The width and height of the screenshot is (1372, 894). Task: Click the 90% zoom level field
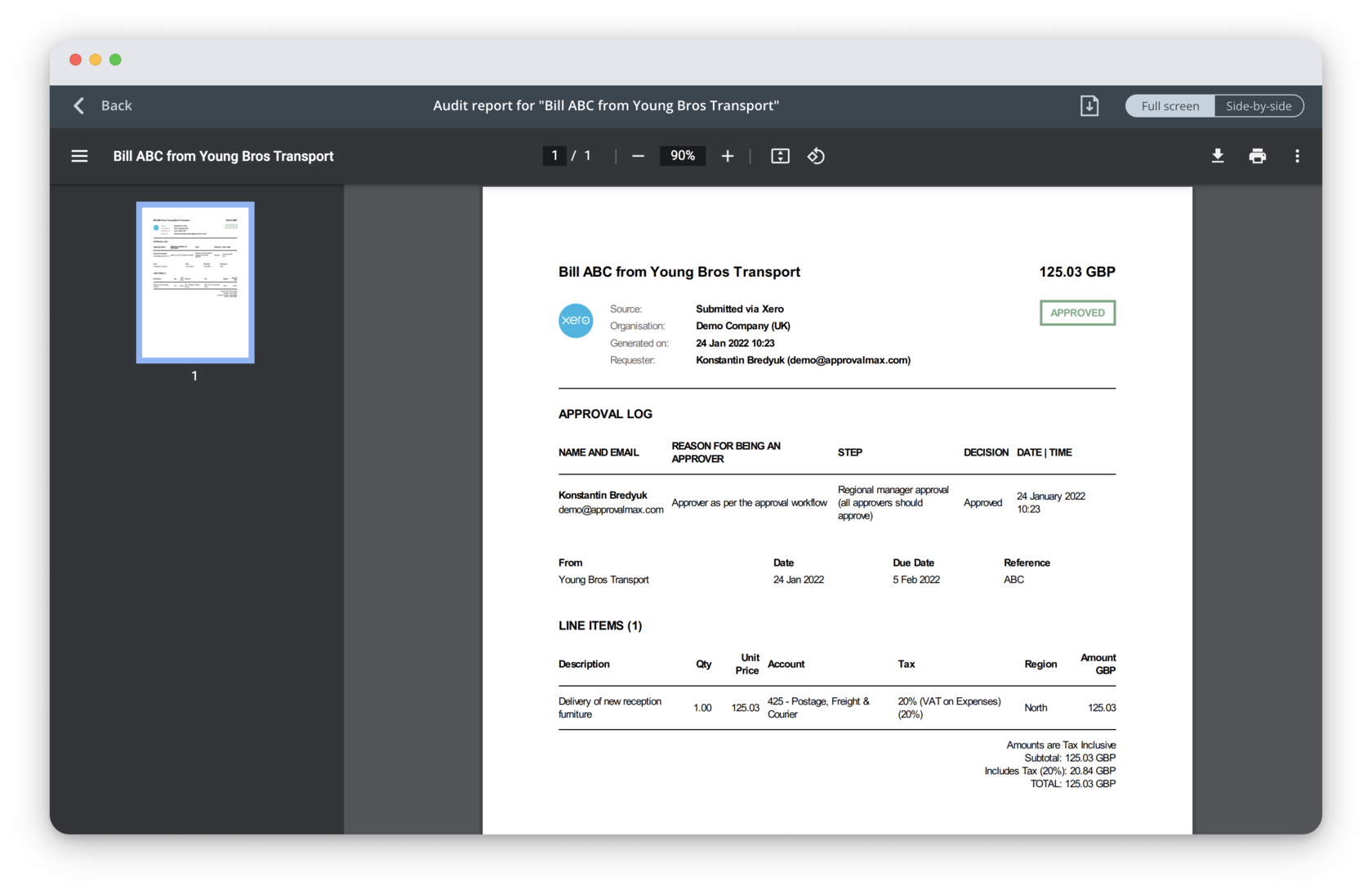coord(683,156)
